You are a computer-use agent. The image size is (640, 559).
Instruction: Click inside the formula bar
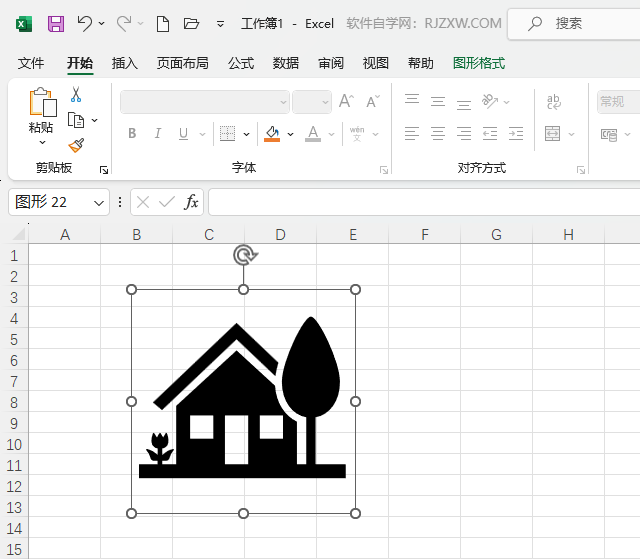coord(424,202)
